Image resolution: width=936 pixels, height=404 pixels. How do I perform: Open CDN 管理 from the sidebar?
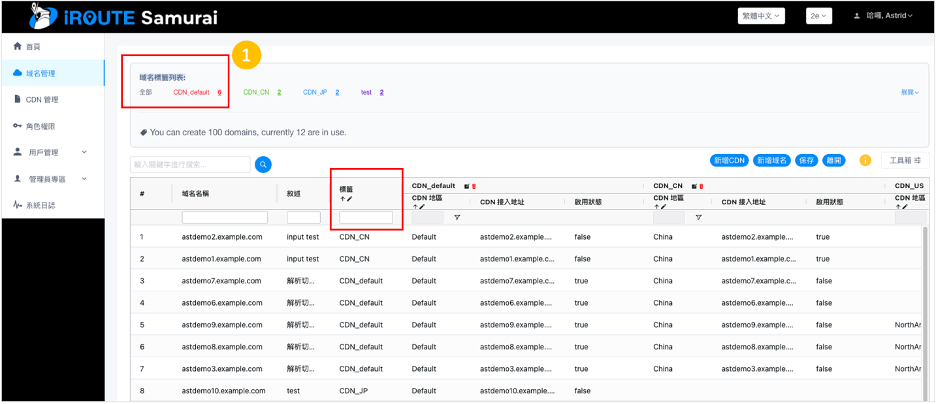(x=42, y=99)
